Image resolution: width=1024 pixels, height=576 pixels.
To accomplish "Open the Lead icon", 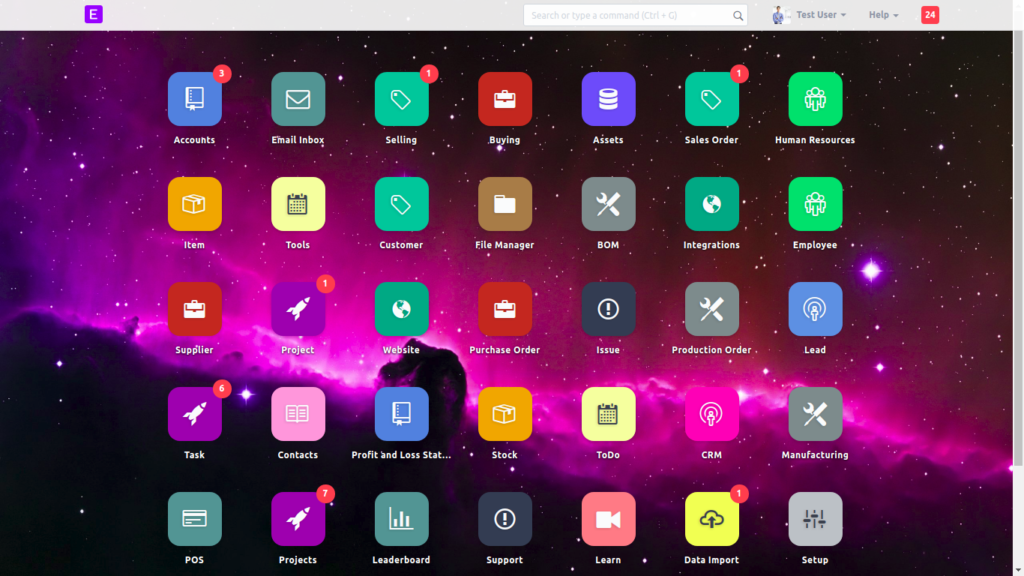I will 814,309.
